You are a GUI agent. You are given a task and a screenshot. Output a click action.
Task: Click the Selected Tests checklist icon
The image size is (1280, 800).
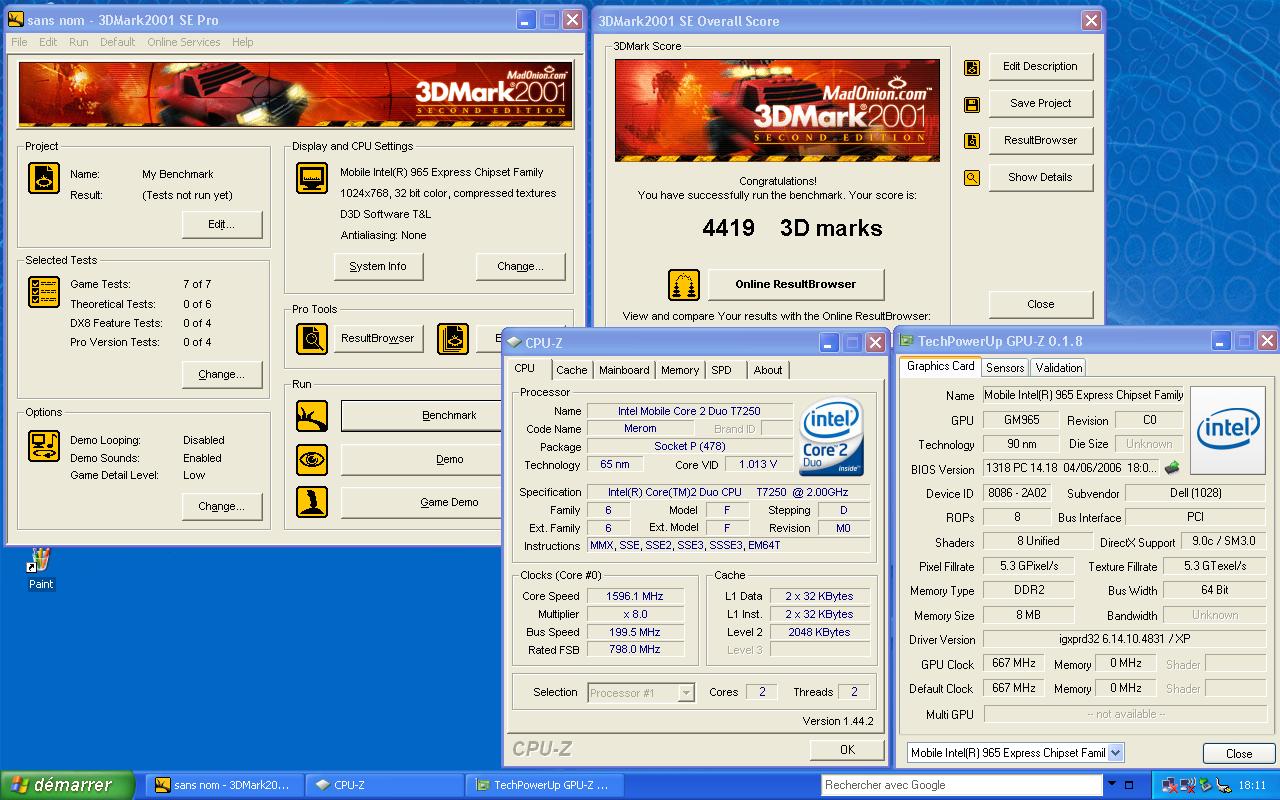pos(44,292)
